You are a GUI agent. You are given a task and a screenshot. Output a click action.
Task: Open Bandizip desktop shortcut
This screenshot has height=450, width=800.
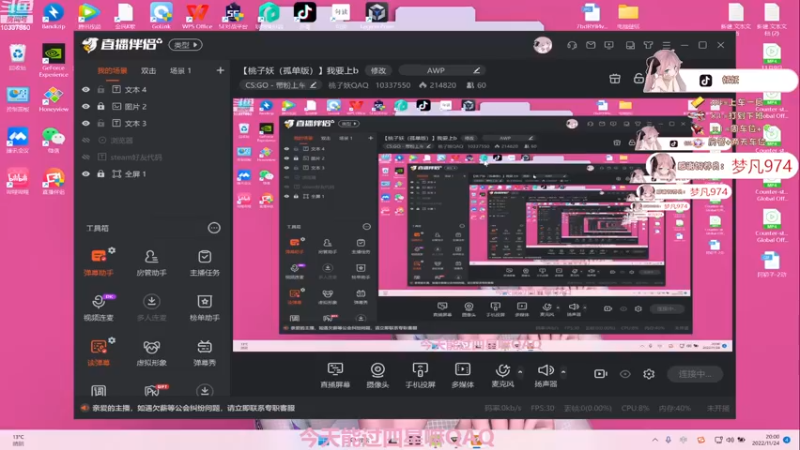[53, 15]
